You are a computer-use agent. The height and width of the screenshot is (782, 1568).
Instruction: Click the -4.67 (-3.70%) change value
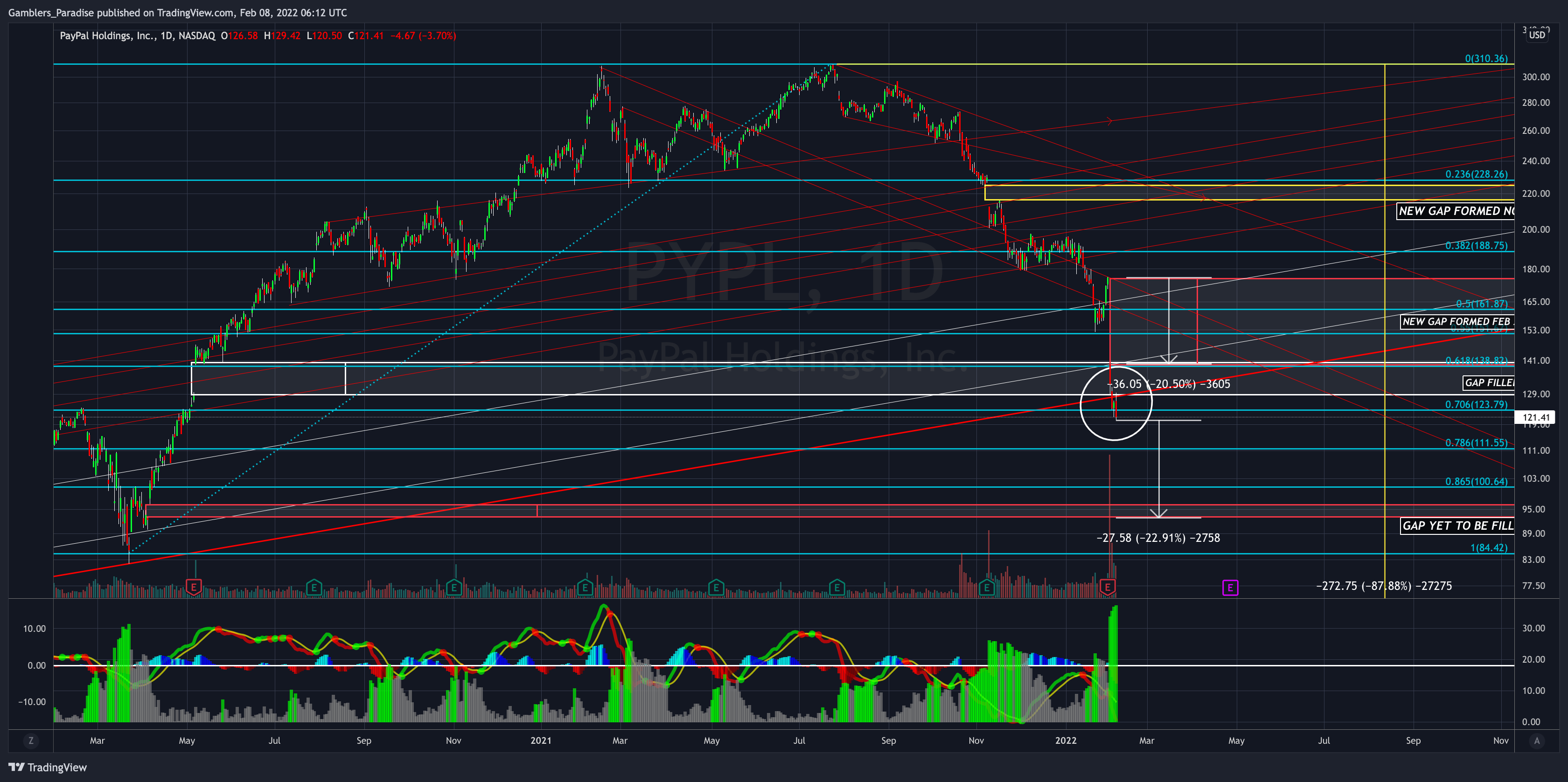pyautogui.click(x=422, y=36)
